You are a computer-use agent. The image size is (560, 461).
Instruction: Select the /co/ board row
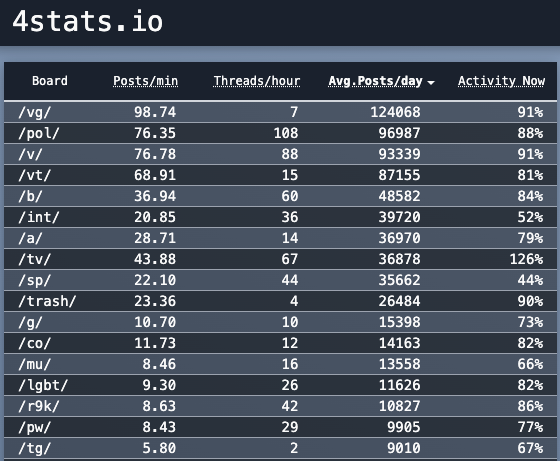280,343
